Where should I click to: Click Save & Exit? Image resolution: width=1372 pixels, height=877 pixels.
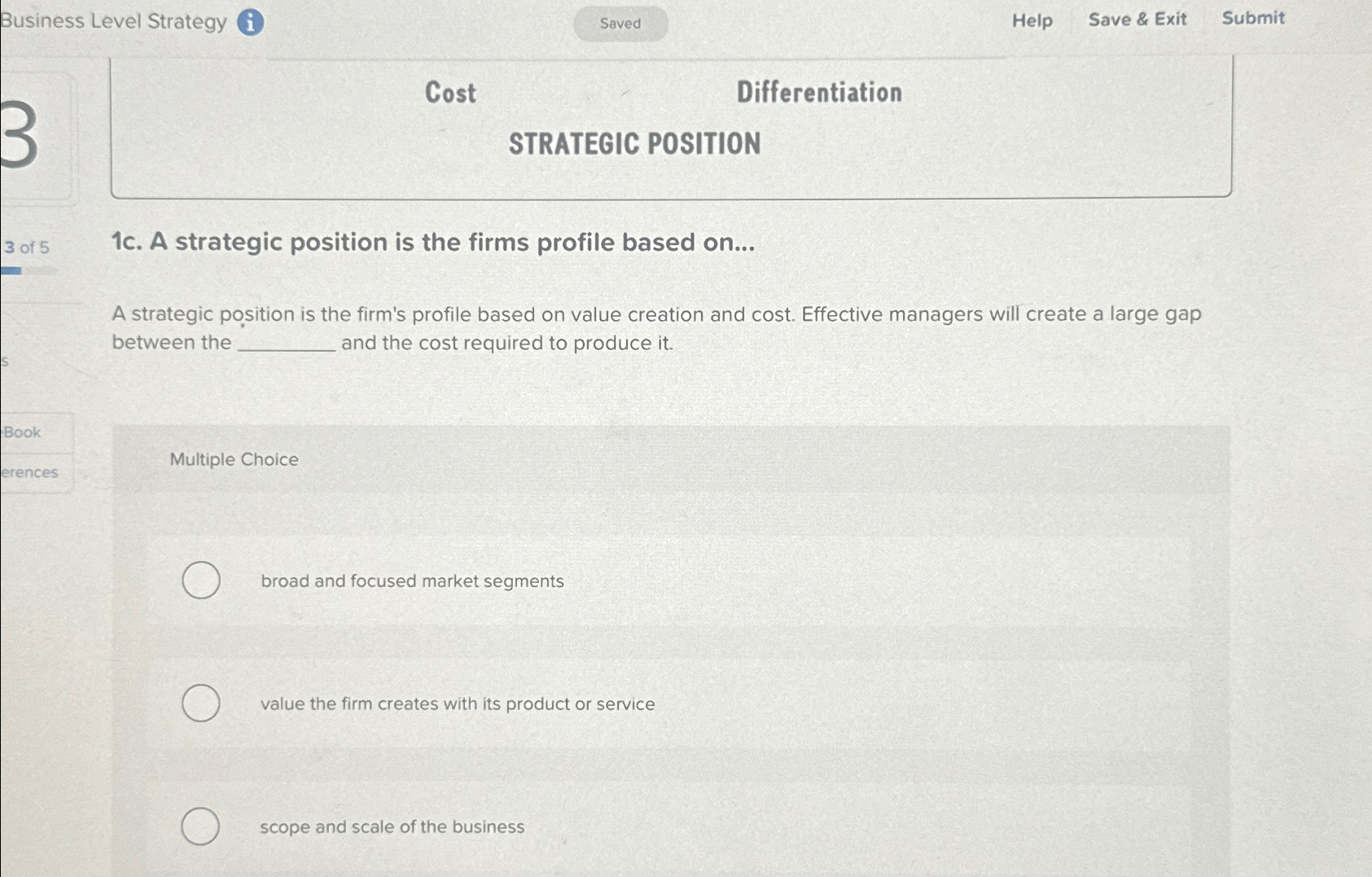[1137, 19]
